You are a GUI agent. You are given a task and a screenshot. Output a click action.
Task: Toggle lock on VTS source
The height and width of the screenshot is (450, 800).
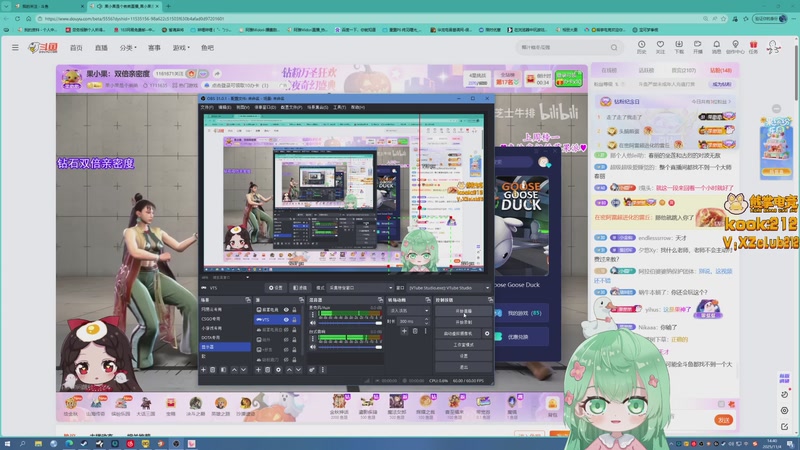click(294, 320)
